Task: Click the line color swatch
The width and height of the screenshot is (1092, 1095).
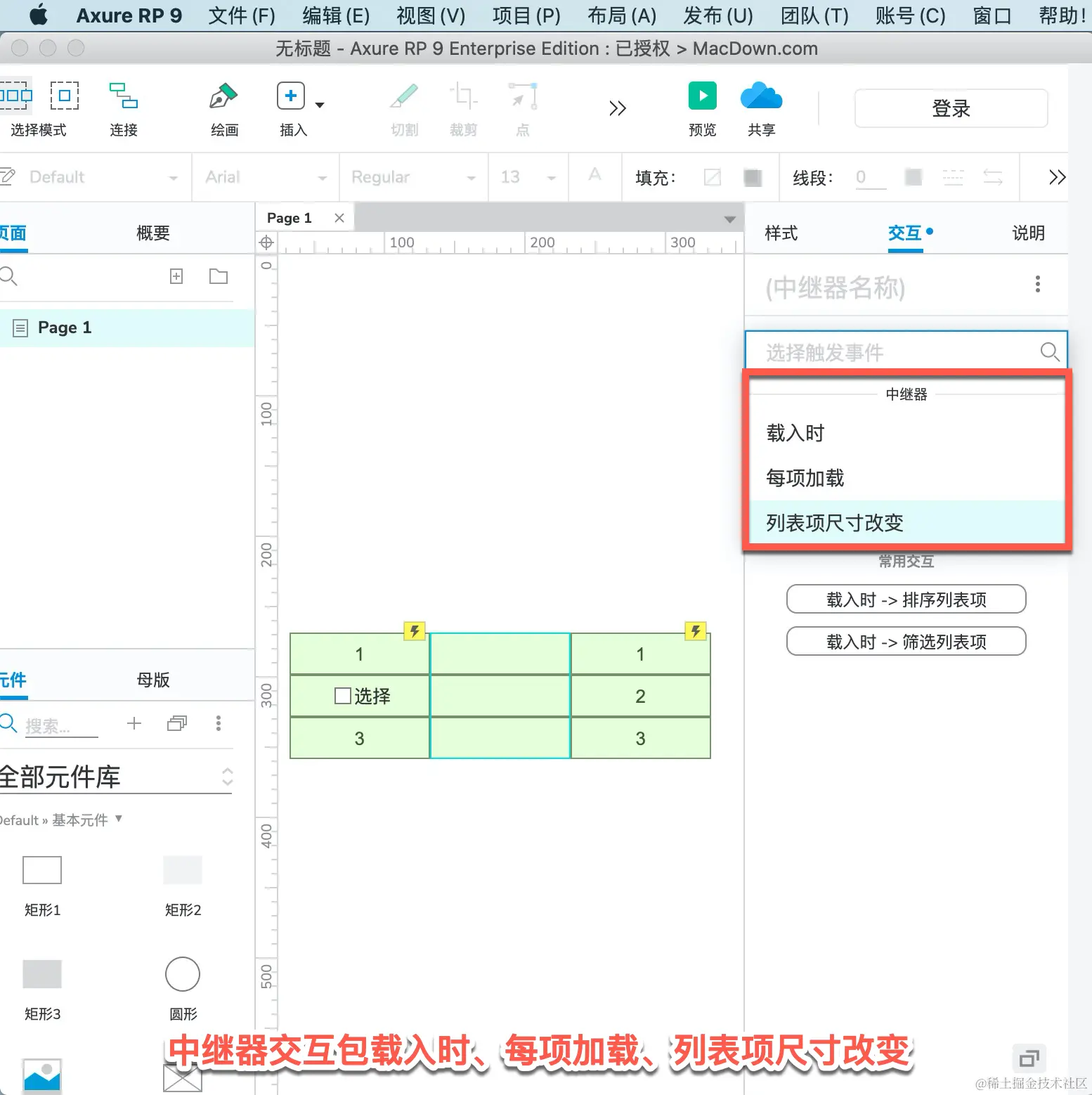Action: pyautogui.click(x=914, y=177)
